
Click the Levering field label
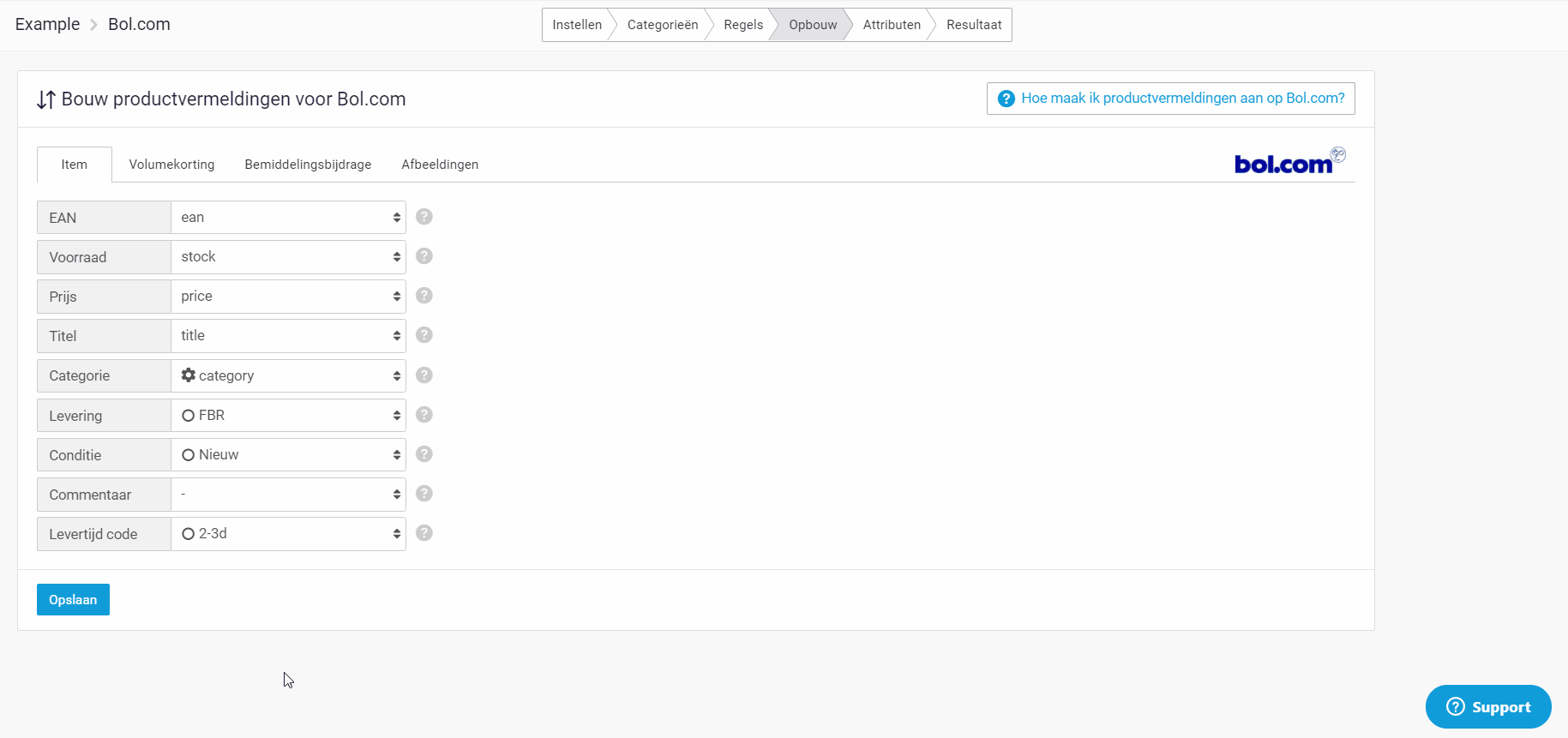point(104,416)
